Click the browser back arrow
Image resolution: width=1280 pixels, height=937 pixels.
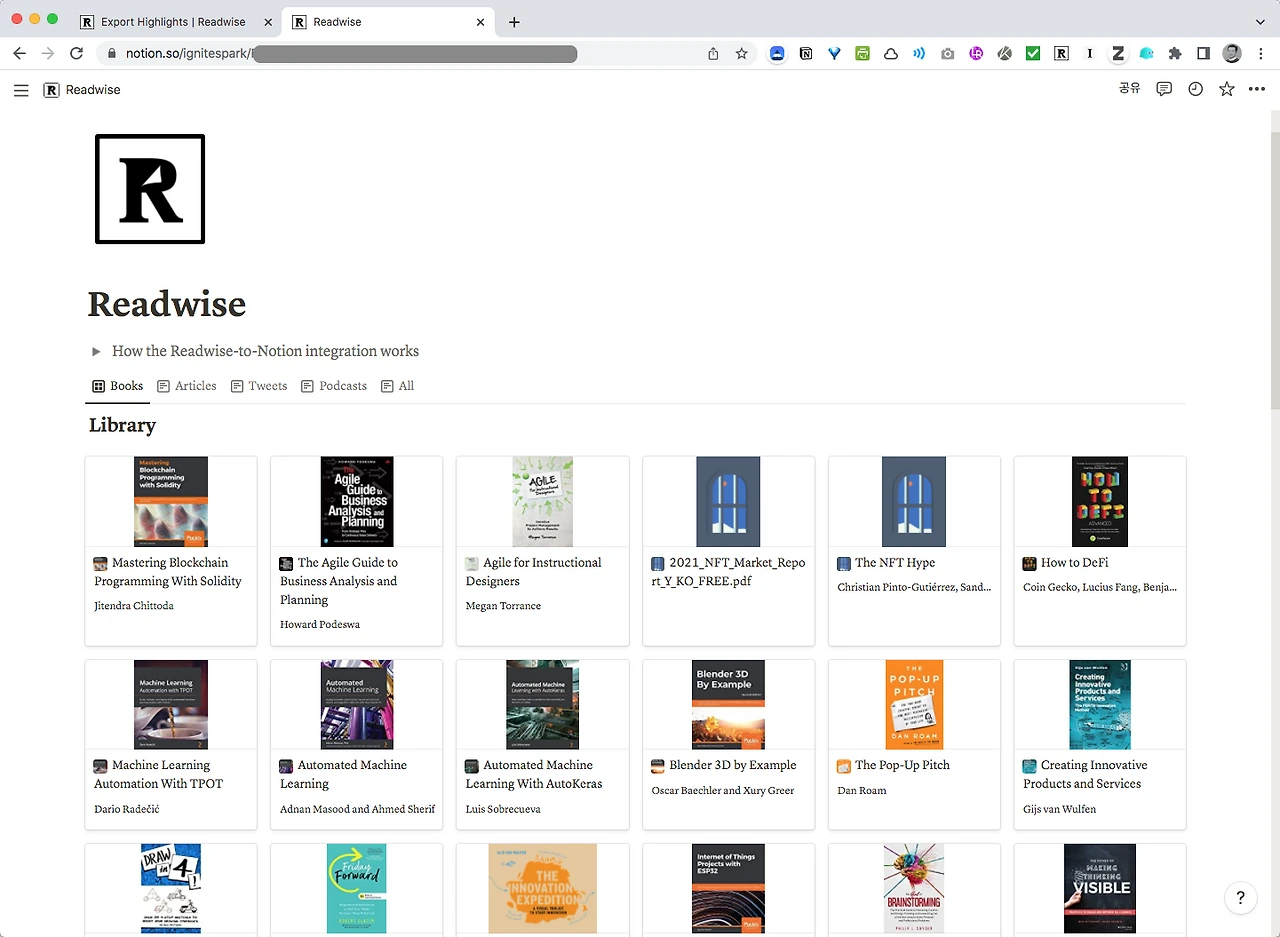19,53
